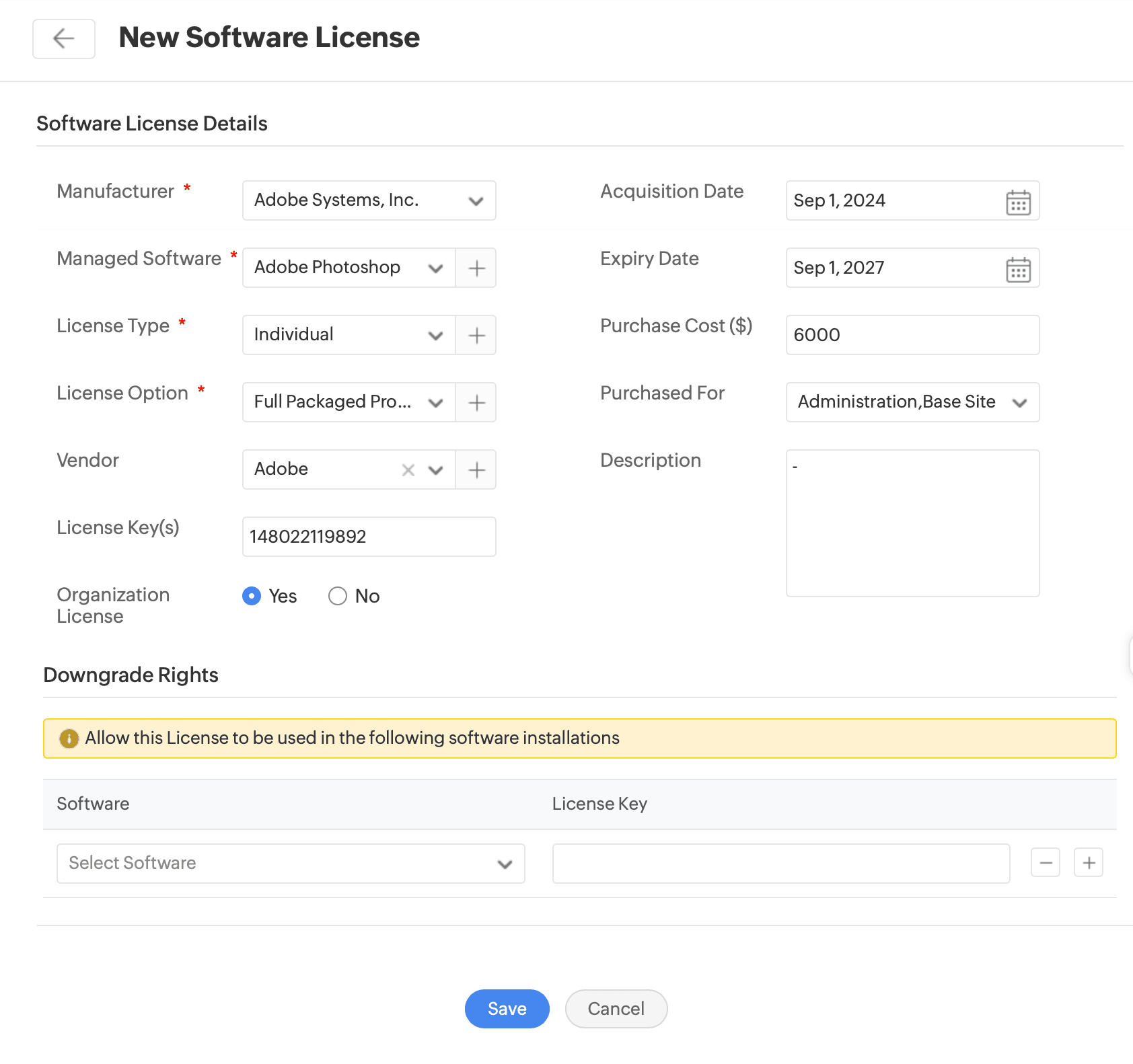Add new Vendor with plus icon
The width and height of the screenshot is (1133, 1064).
[x=476, y=470]
